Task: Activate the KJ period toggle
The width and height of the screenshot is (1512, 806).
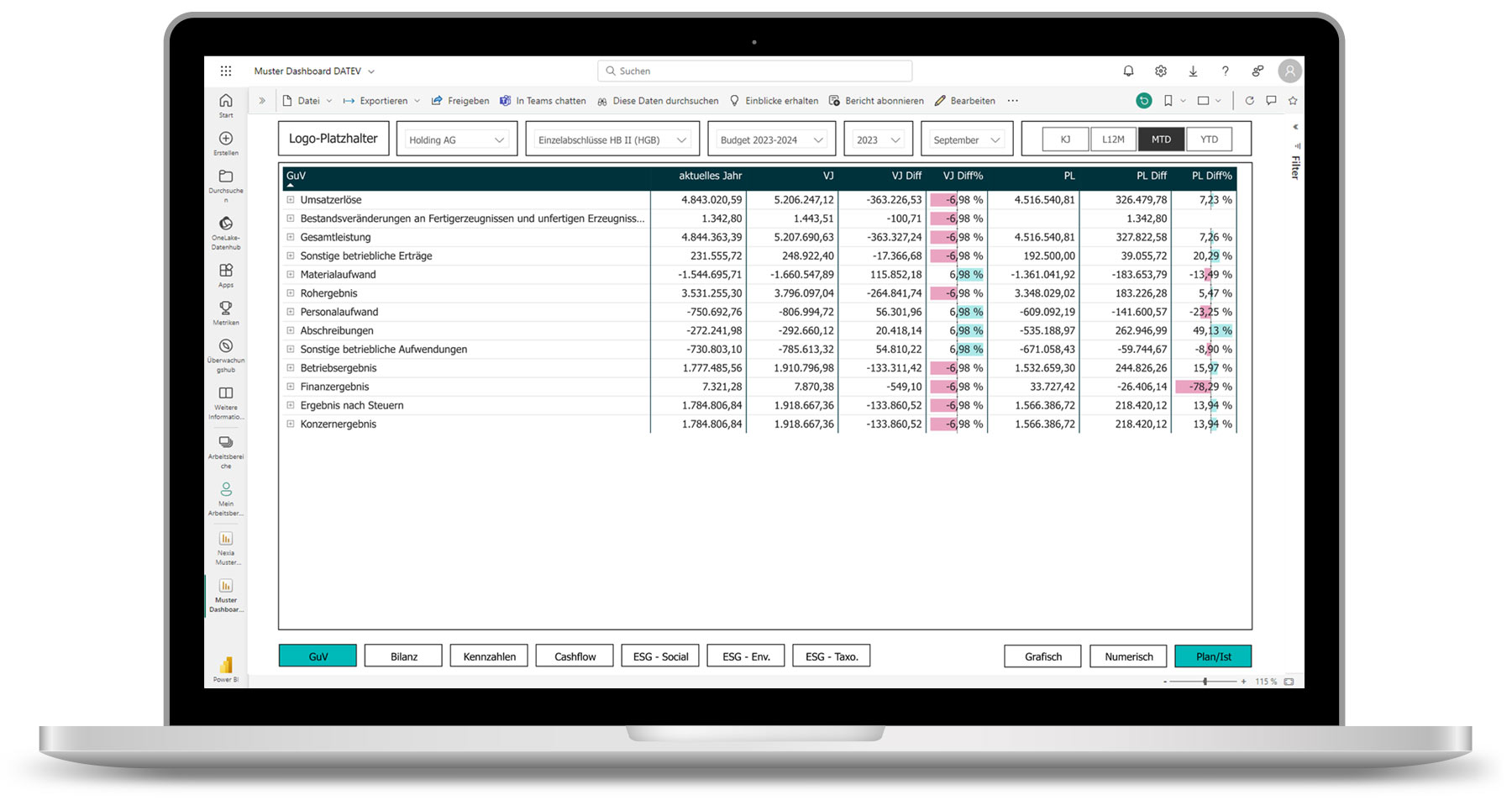Action: click(x=1064, y=139)
